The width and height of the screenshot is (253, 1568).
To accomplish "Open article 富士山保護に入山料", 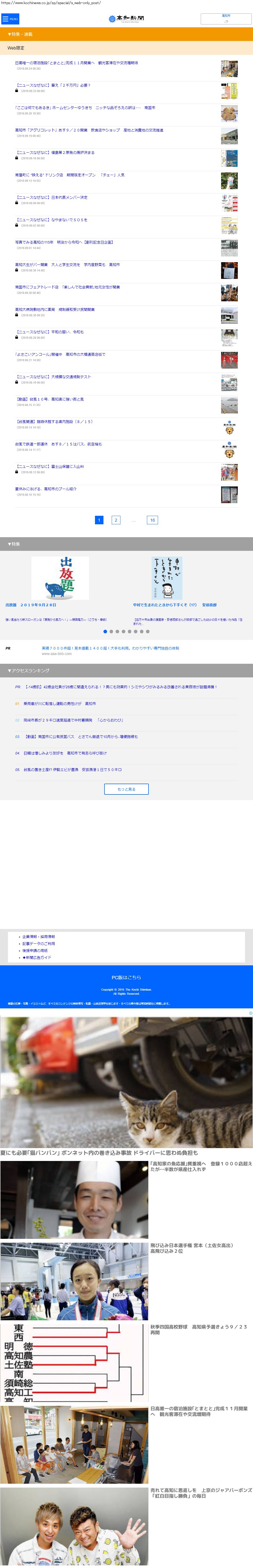I will coord(49,467).
